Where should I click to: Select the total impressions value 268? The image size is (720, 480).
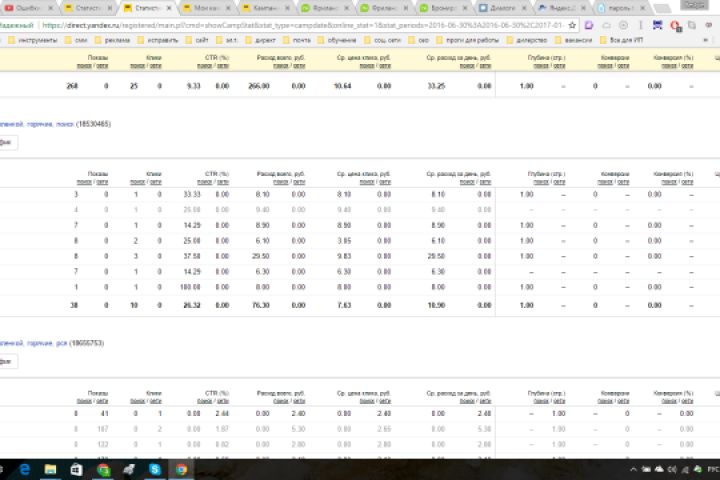coord(72,86)
